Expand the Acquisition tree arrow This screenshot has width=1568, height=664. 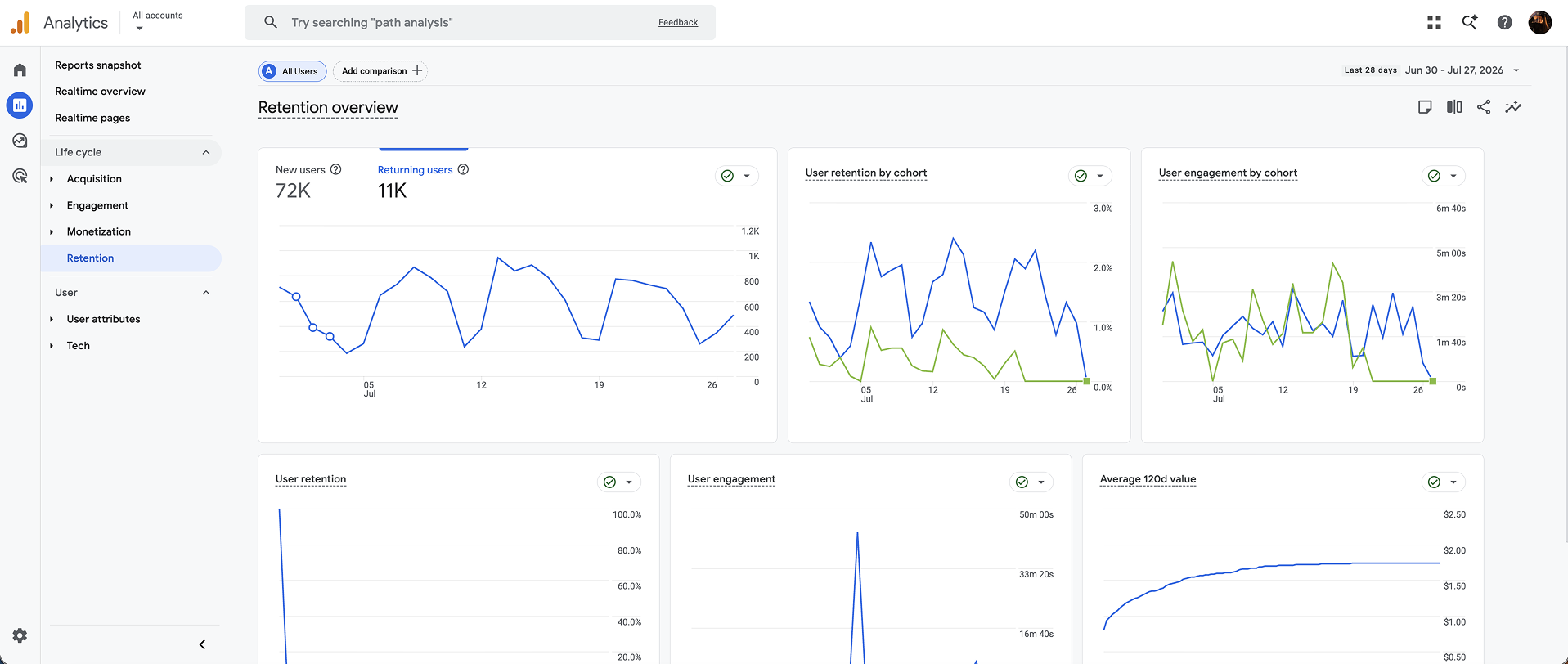click(x=52, y=179)
